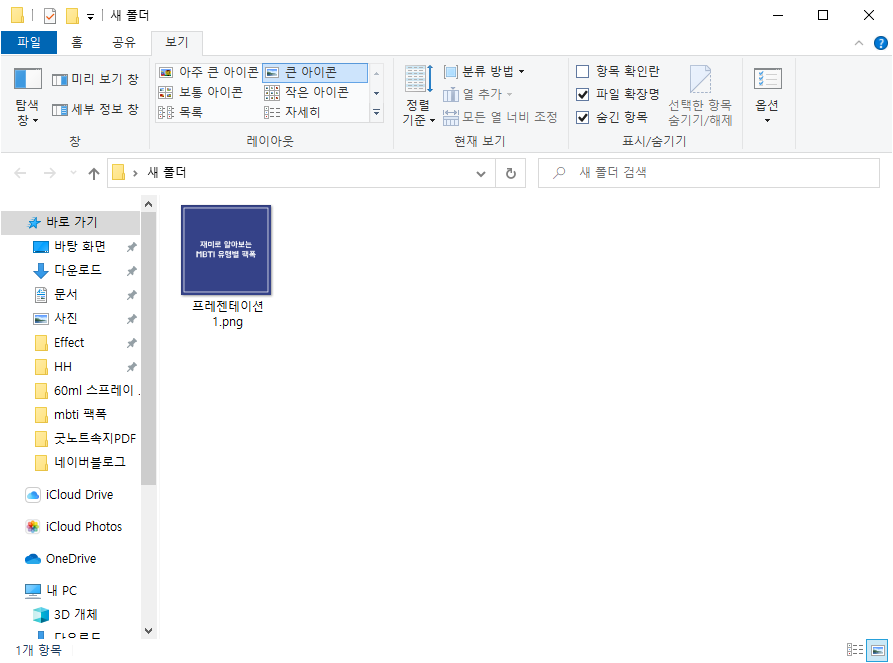Click the layout gallery down arrow
Screen dimensions: 893x663
[376, 93]
